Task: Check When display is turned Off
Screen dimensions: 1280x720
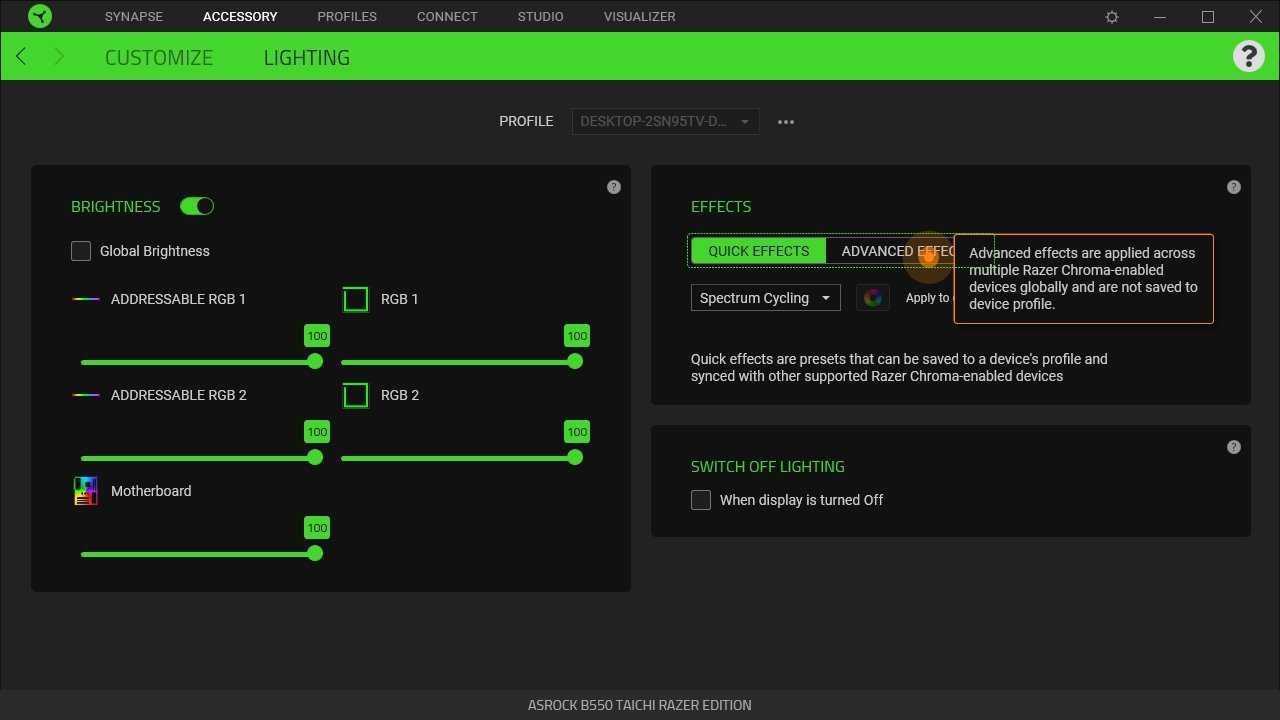Action: 701,500
